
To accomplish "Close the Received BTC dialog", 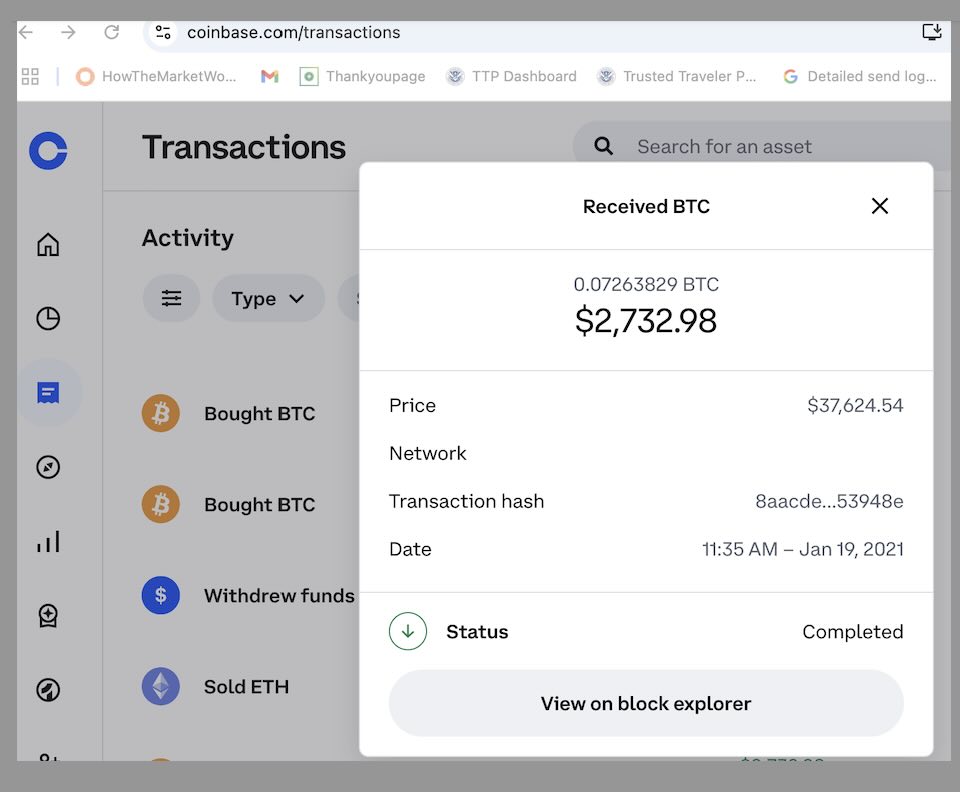I will (x=879, y=206).
